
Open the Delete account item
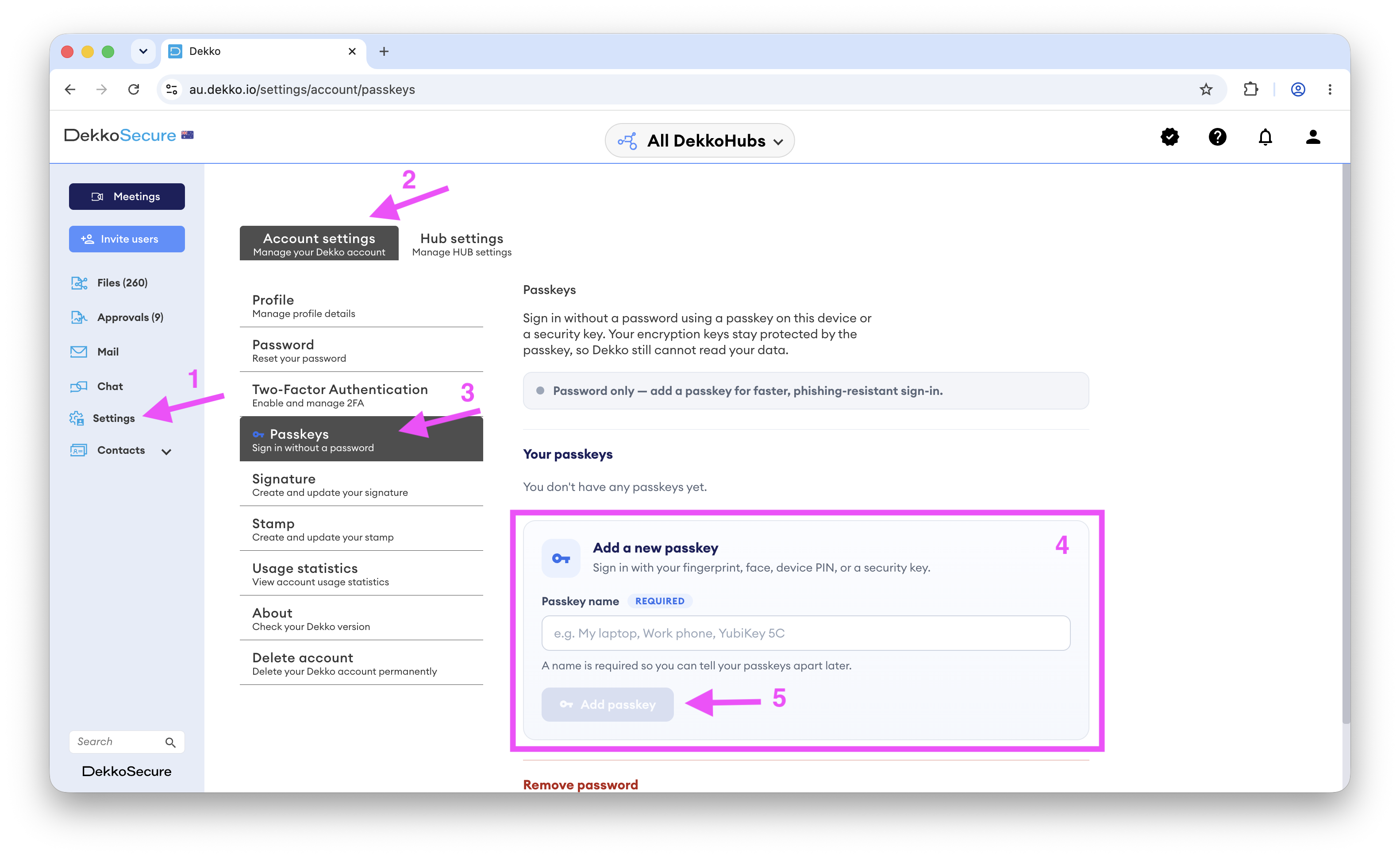point(362,663)
